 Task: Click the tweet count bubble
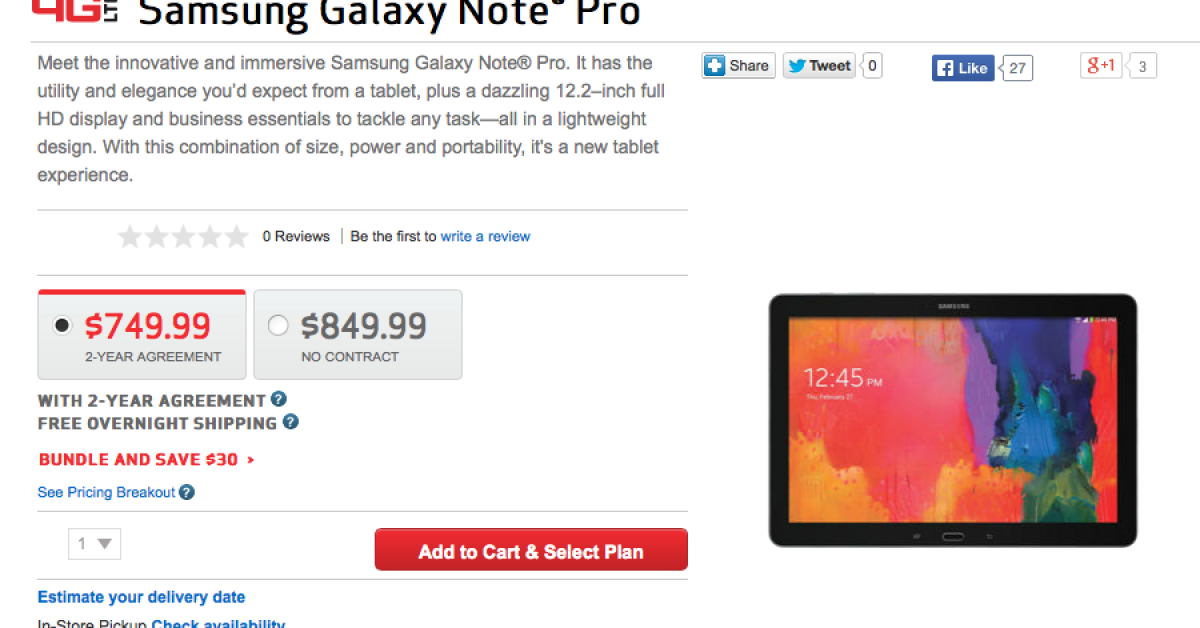click(872, 66)
